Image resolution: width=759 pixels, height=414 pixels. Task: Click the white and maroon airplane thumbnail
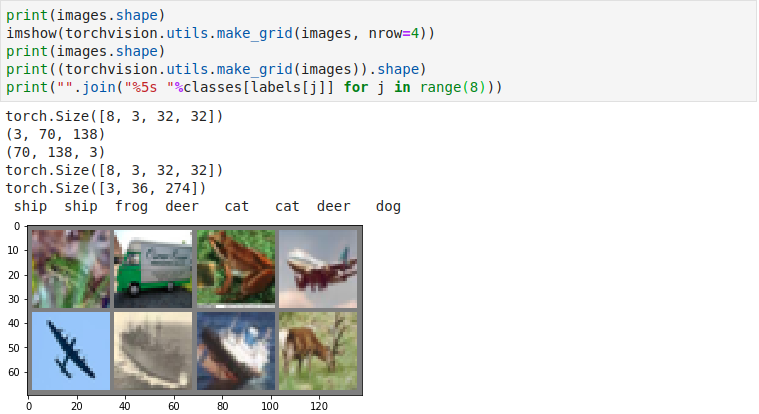(318, 269)
